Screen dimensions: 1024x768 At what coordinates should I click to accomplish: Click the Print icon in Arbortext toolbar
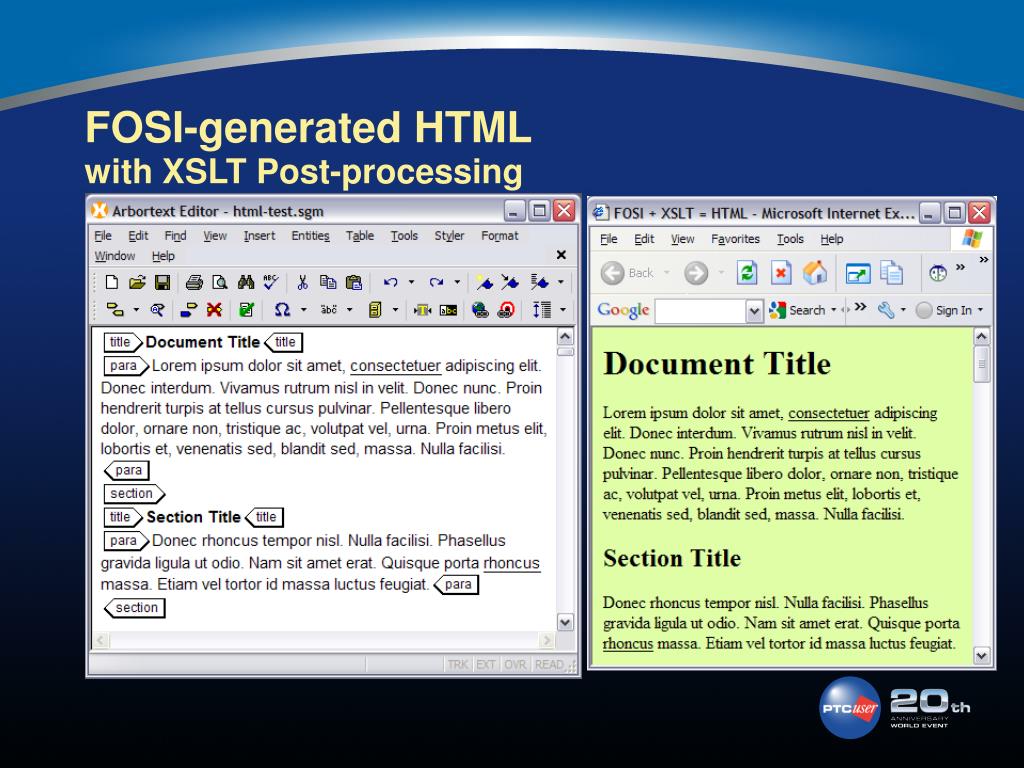[x=194, y=282]
